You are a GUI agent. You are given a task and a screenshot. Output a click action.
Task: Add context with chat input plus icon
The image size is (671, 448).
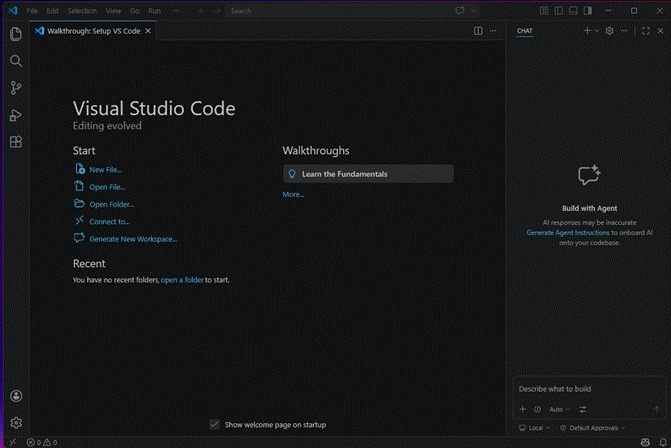(x=523, y=409)
